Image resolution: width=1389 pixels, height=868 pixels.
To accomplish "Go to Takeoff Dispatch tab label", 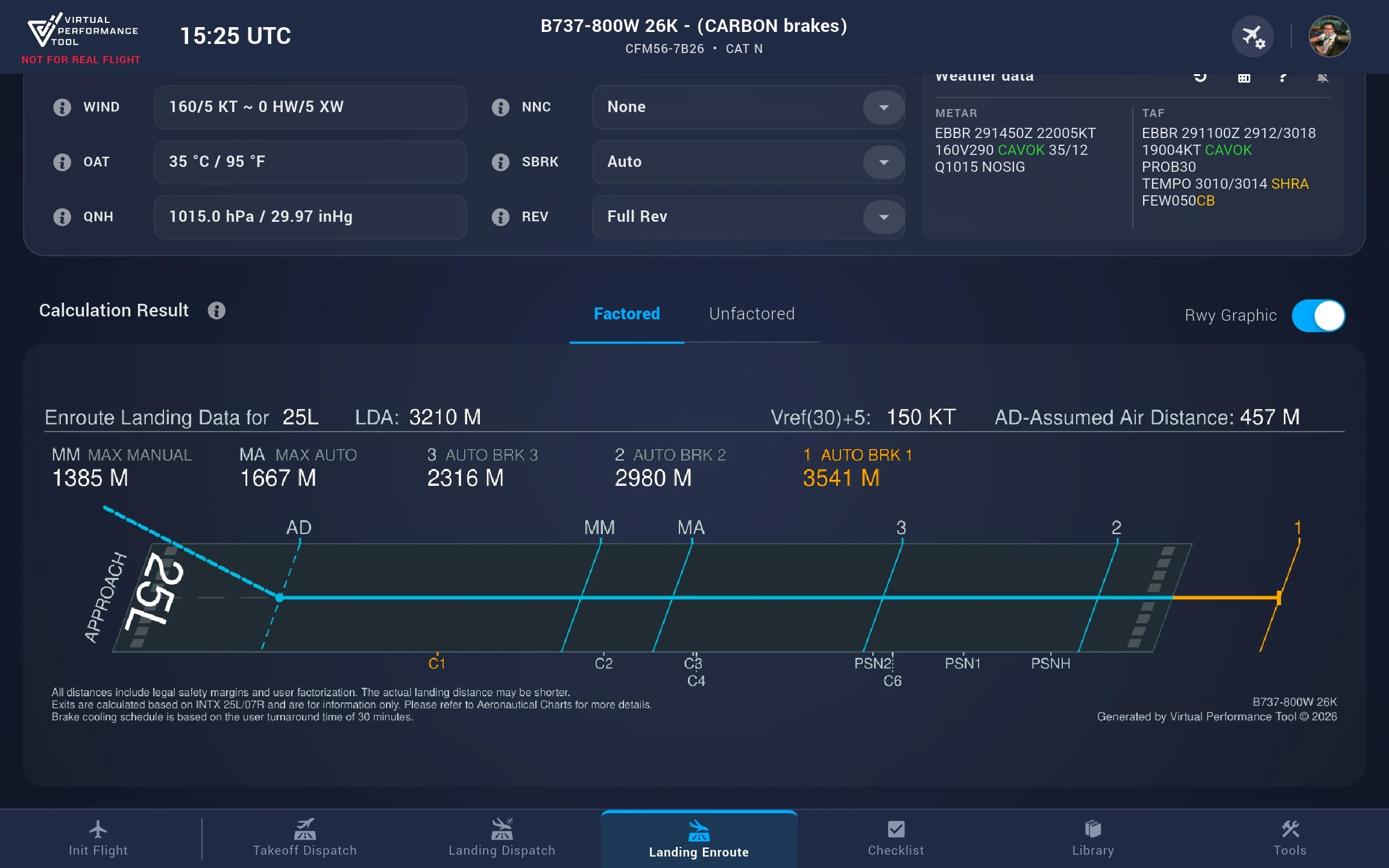I will pos(305,851).
